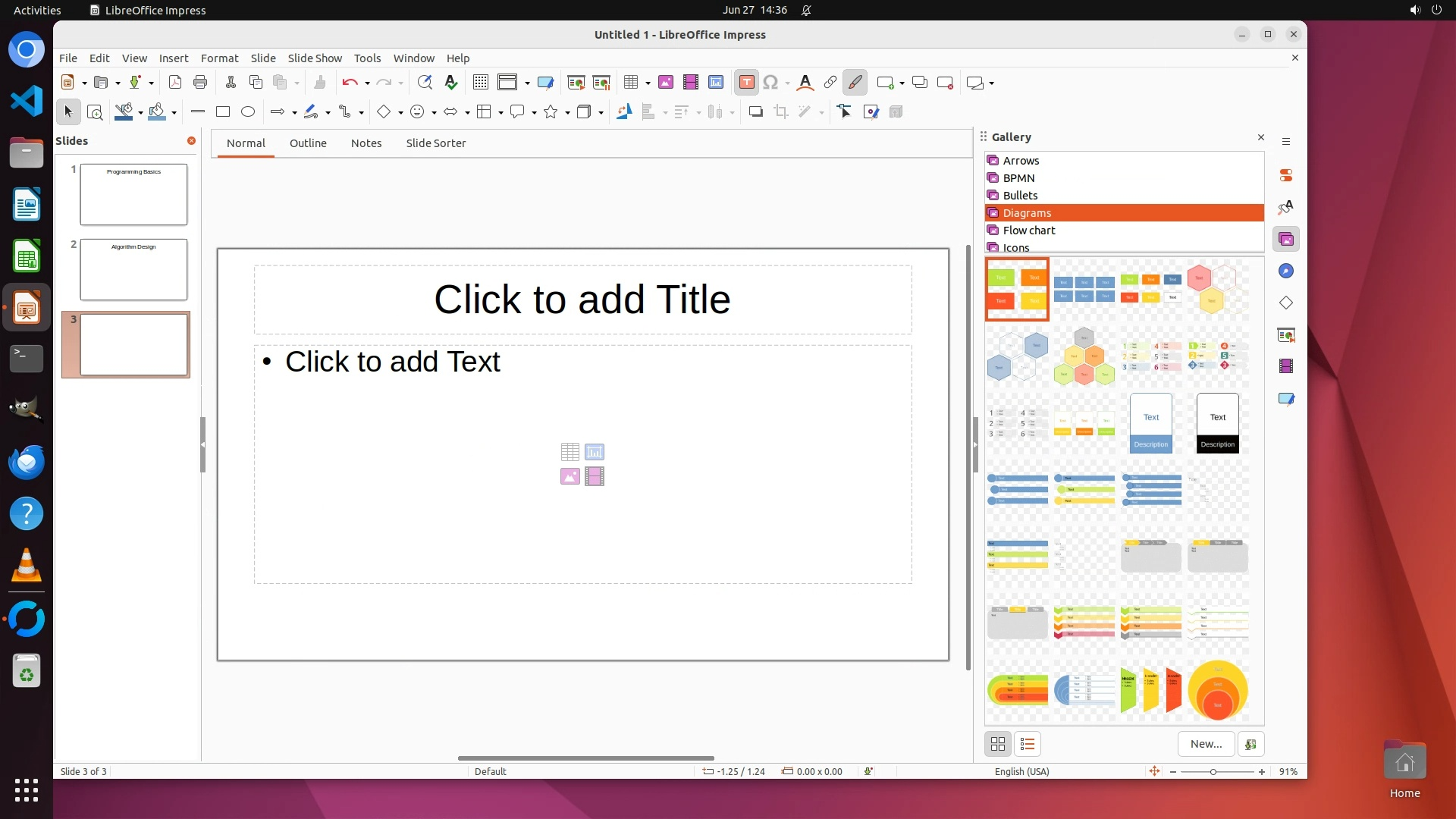Select the Flow chart gallery category
The width and height of the screenshot is (1456, 819).
point(1029,231)
